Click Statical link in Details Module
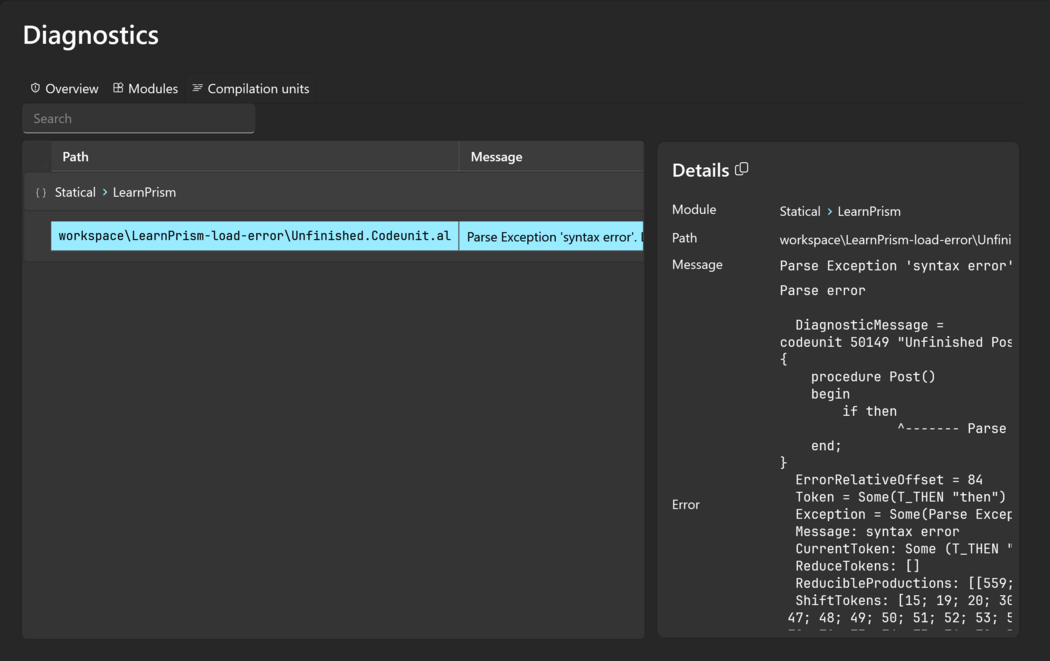This screenshot has width=1050, height=661. click(x=800, y=212)
